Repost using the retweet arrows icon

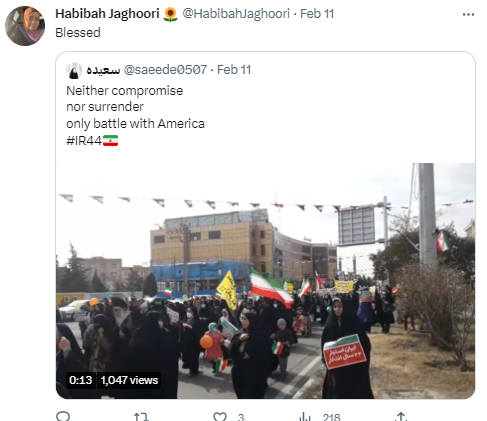pyautogui.click(x=141, y=417)
